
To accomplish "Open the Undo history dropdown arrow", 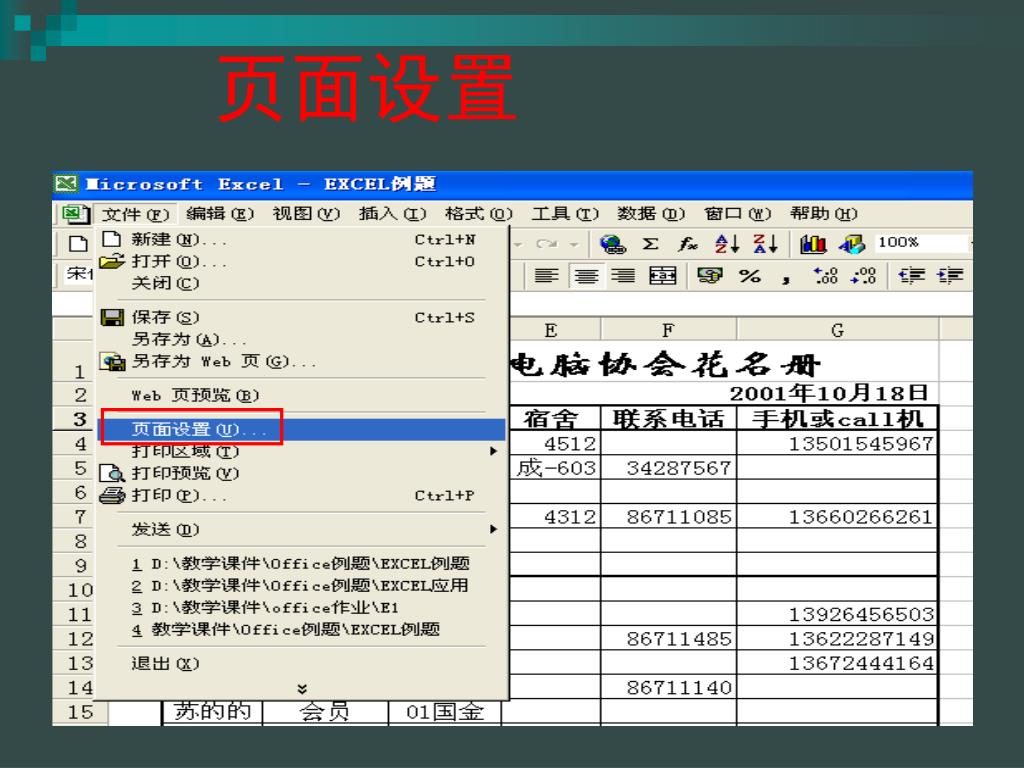I will pyautogui.click(x=519, y=245).
